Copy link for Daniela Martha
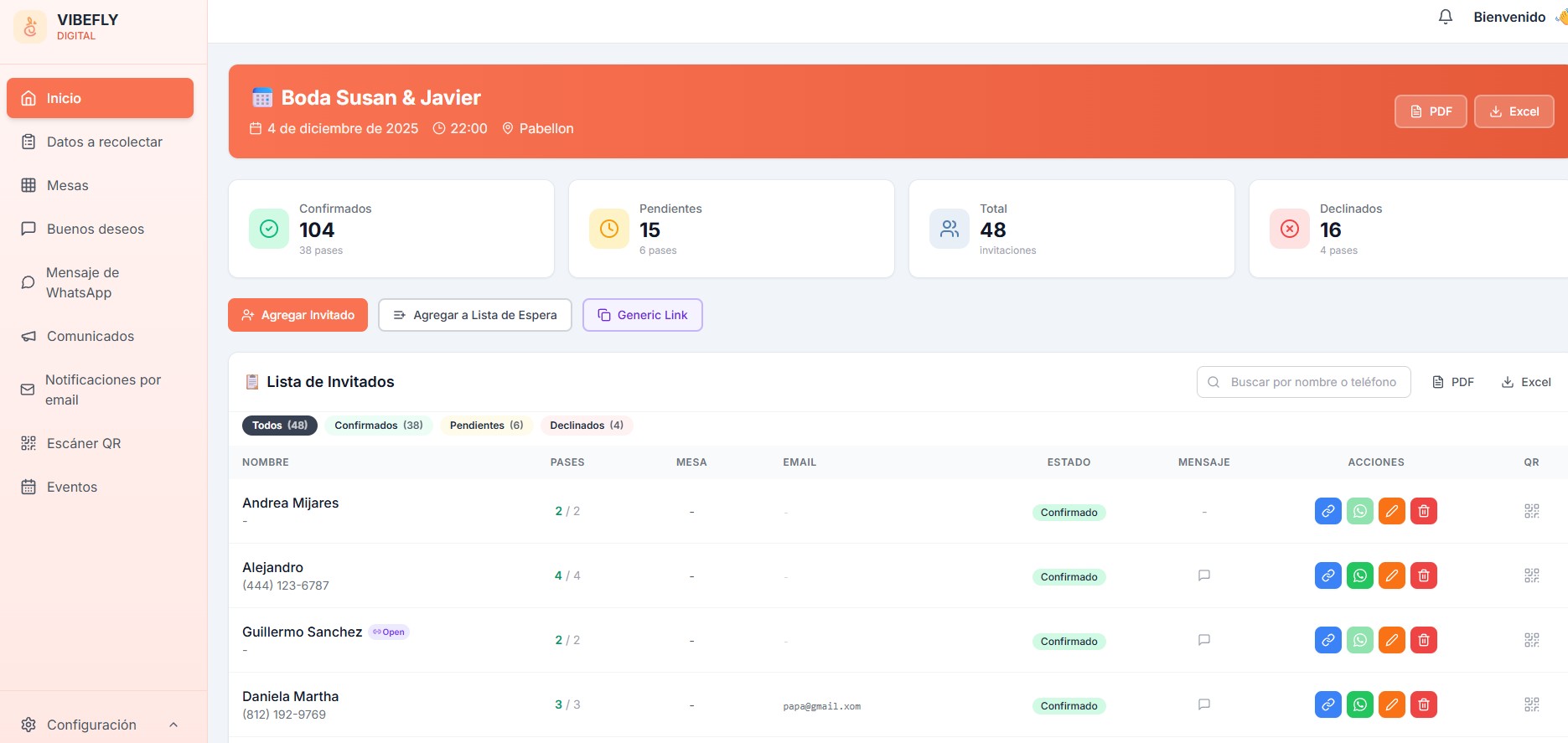 click(x=1328, y=704)
